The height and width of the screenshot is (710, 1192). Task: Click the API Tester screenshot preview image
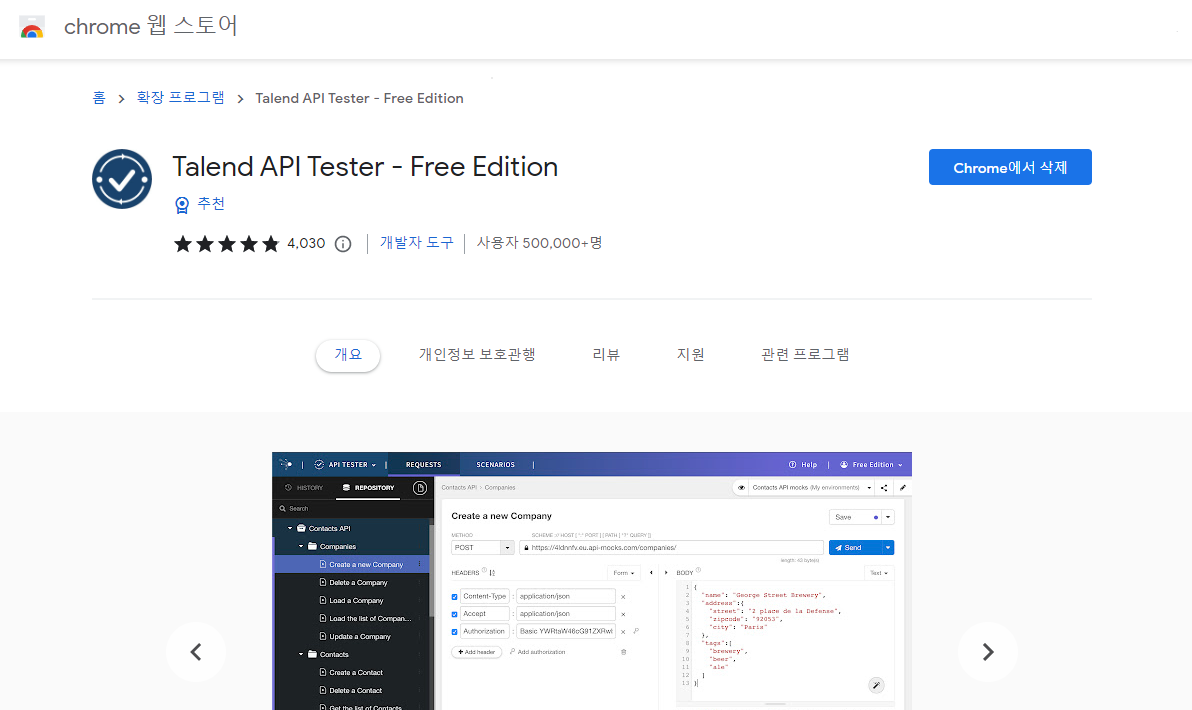(591, 582)
